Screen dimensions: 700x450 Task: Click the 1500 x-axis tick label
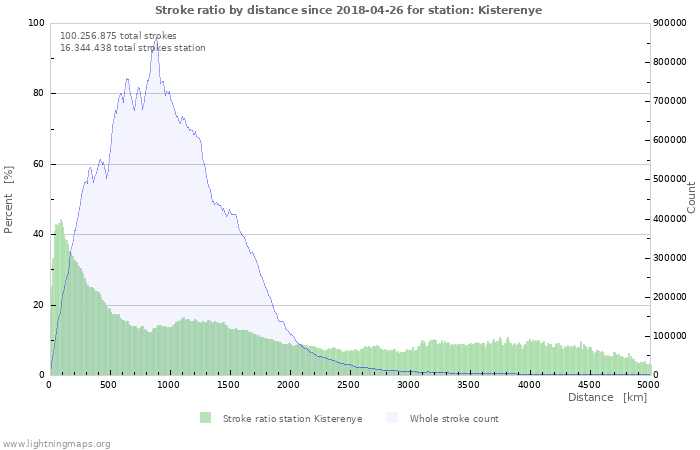pos(228,385)
